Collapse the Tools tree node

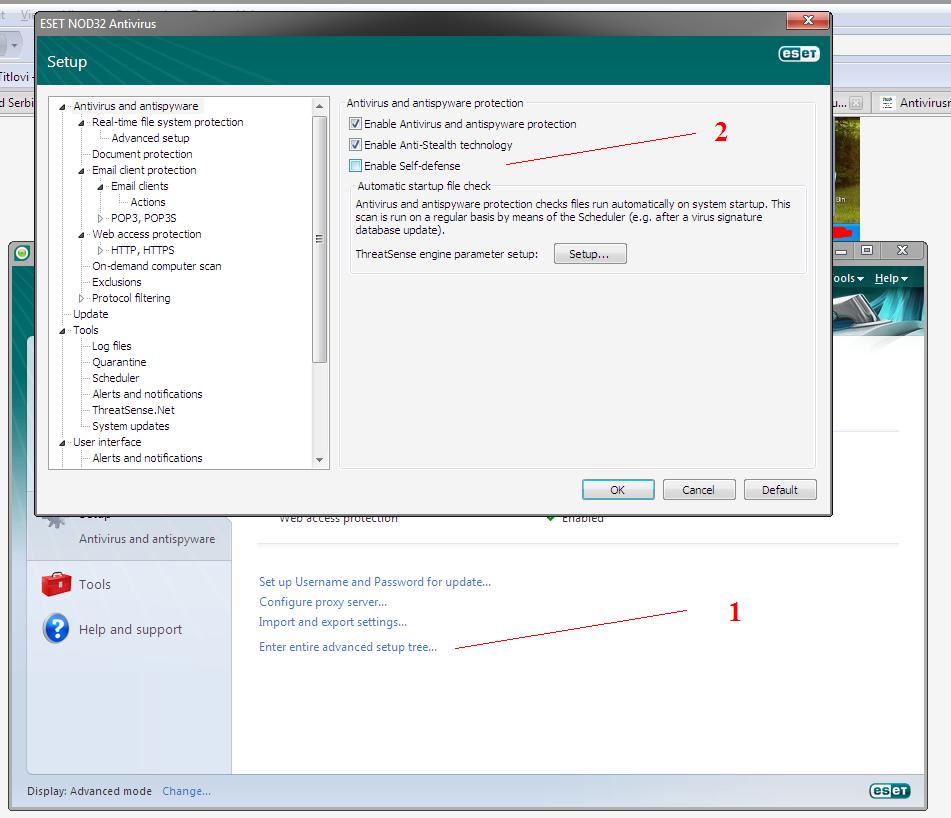tap(62, 330)
